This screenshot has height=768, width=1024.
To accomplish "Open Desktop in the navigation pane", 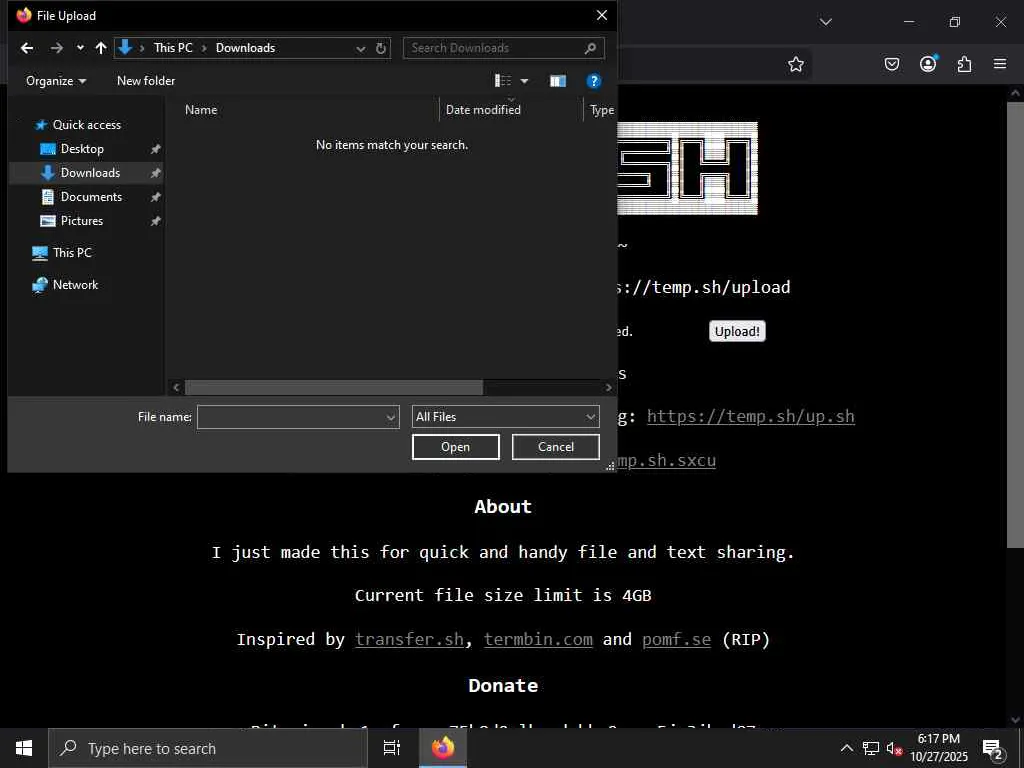I will pyautogui.click(x=82, y=149).
